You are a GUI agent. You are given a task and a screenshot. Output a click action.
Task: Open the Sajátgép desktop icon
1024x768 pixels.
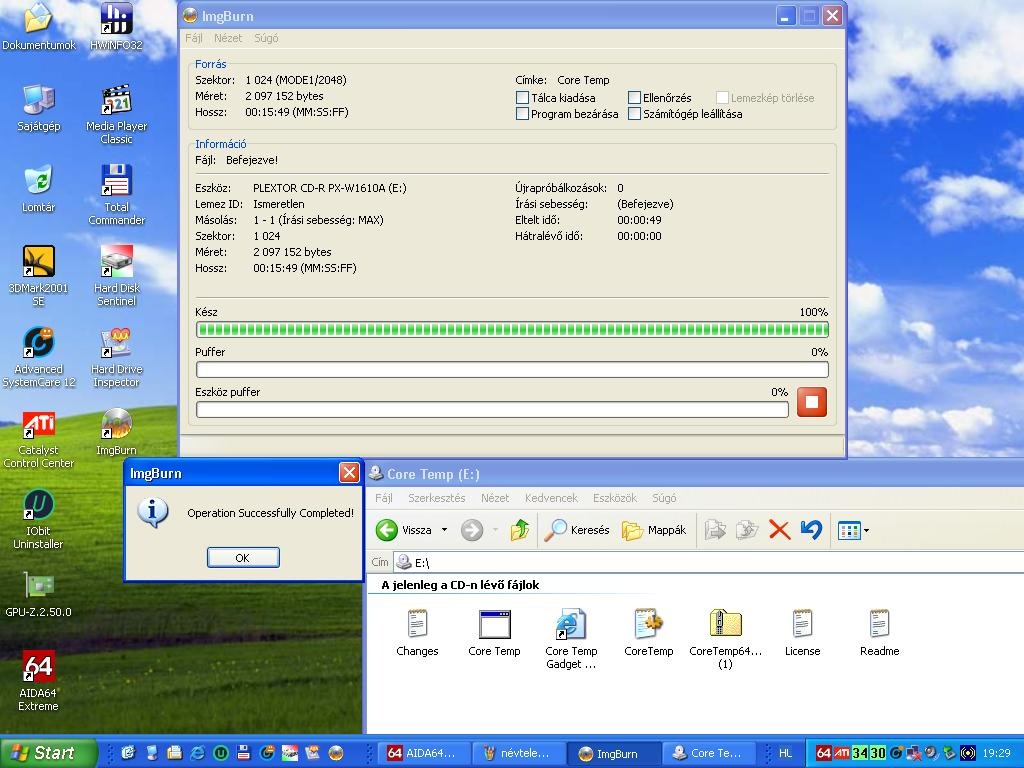(x=39, y=108)
